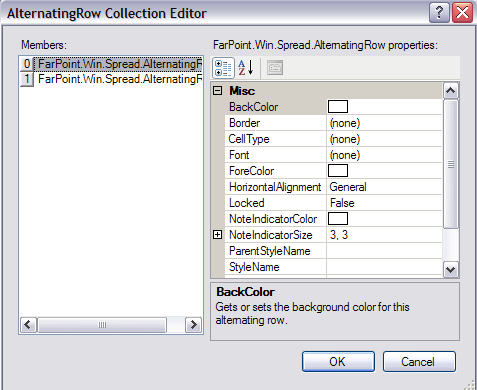Viewport: 477px width, 390px height.
Task: Select the Locked property label
Action: 247,203
